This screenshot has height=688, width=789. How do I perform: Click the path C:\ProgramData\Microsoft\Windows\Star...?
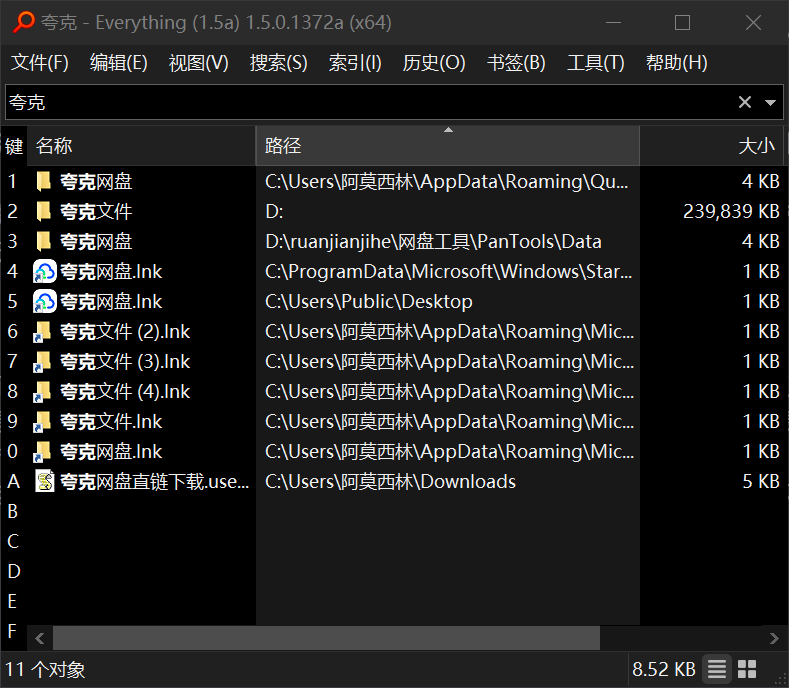448,272
